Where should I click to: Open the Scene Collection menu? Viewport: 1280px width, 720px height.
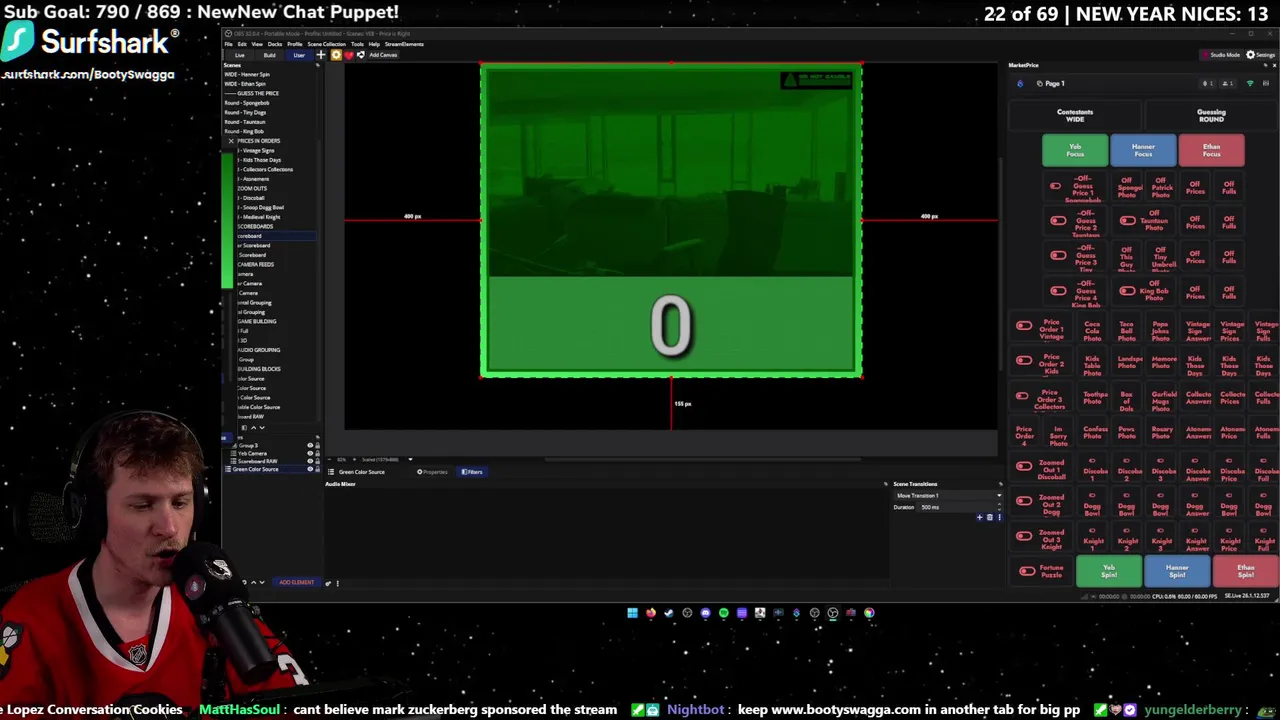point(327,44)
